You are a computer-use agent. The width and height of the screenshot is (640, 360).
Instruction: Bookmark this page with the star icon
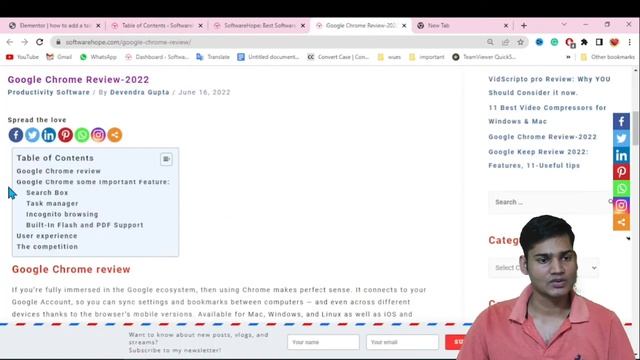[x=520, y=42]
